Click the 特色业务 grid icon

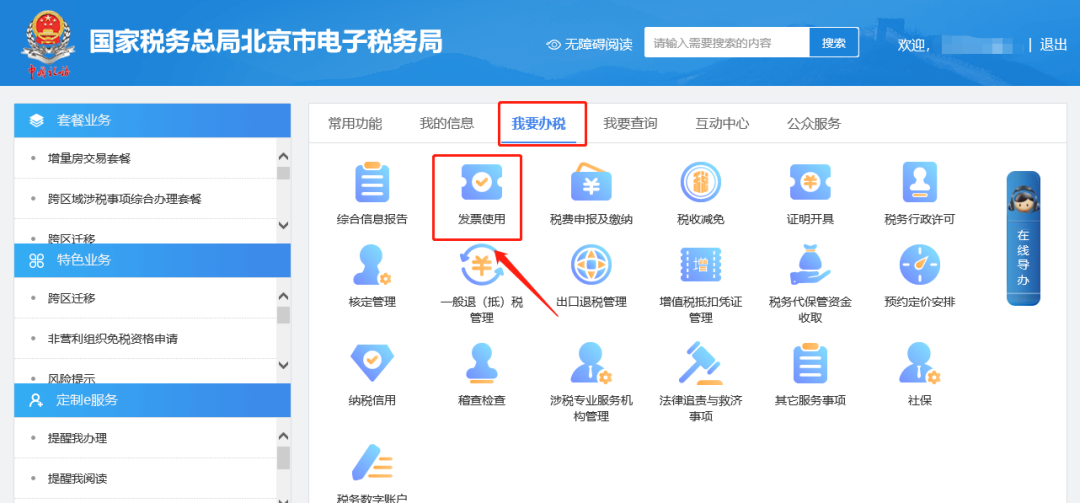pos(37,260)
